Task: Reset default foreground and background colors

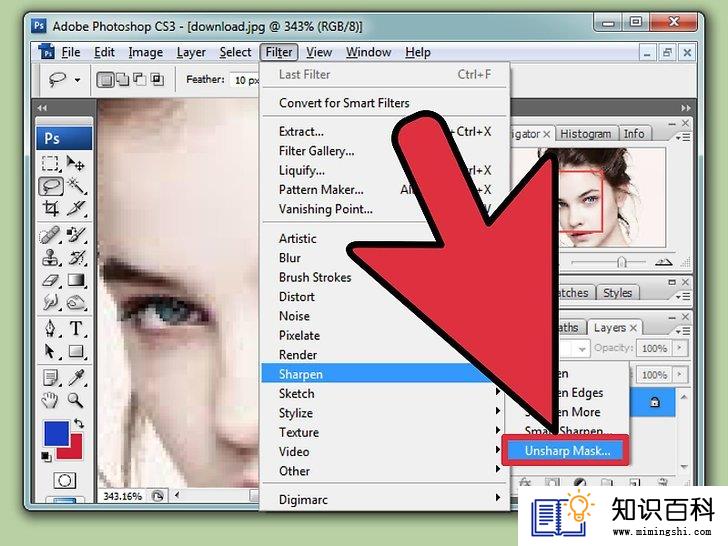Action: click(x=46, y=456)
